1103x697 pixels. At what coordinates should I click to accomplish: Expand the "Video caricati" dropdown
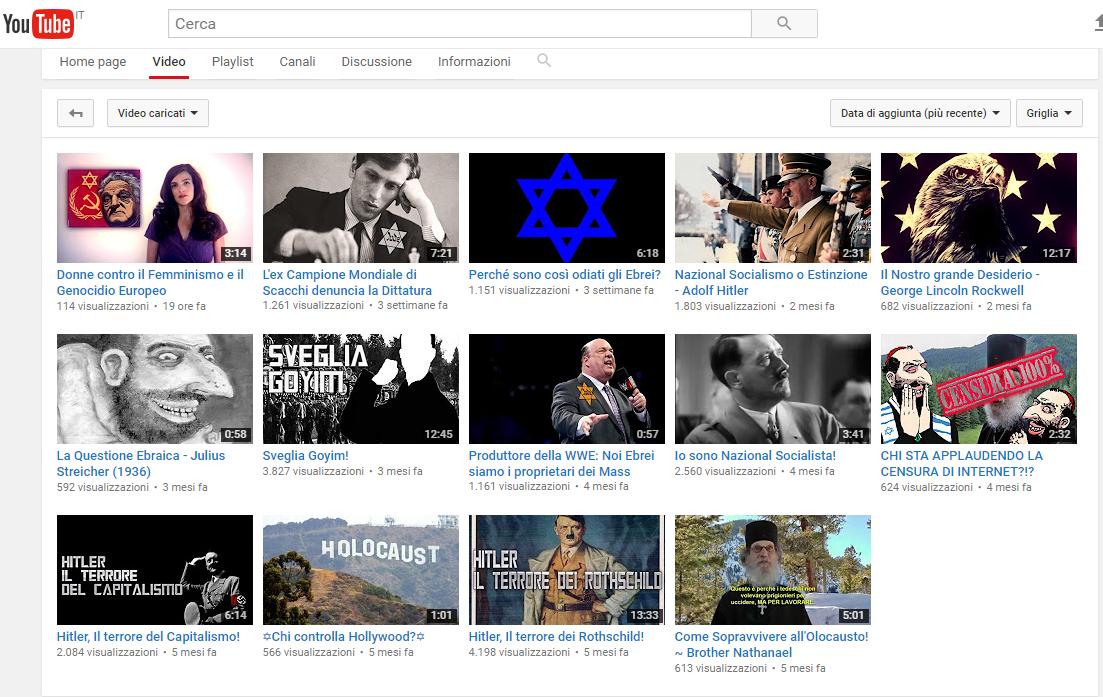[x=157, y=113]
